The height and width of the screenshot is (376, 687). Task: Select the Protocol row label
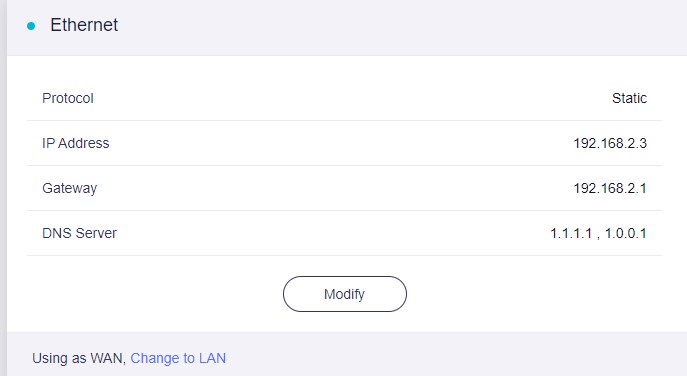pos(68,98)
